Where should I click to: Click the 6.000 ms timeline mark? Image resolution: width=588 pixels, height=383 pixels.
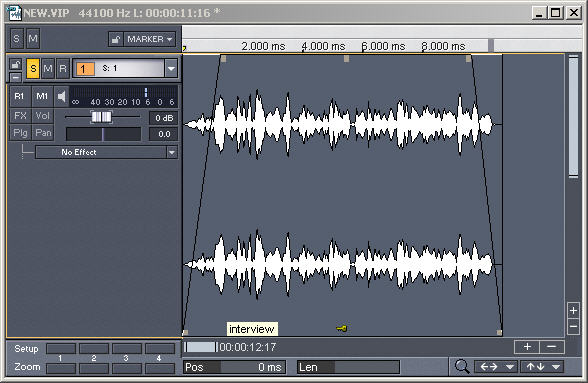(x=383, y=47)
